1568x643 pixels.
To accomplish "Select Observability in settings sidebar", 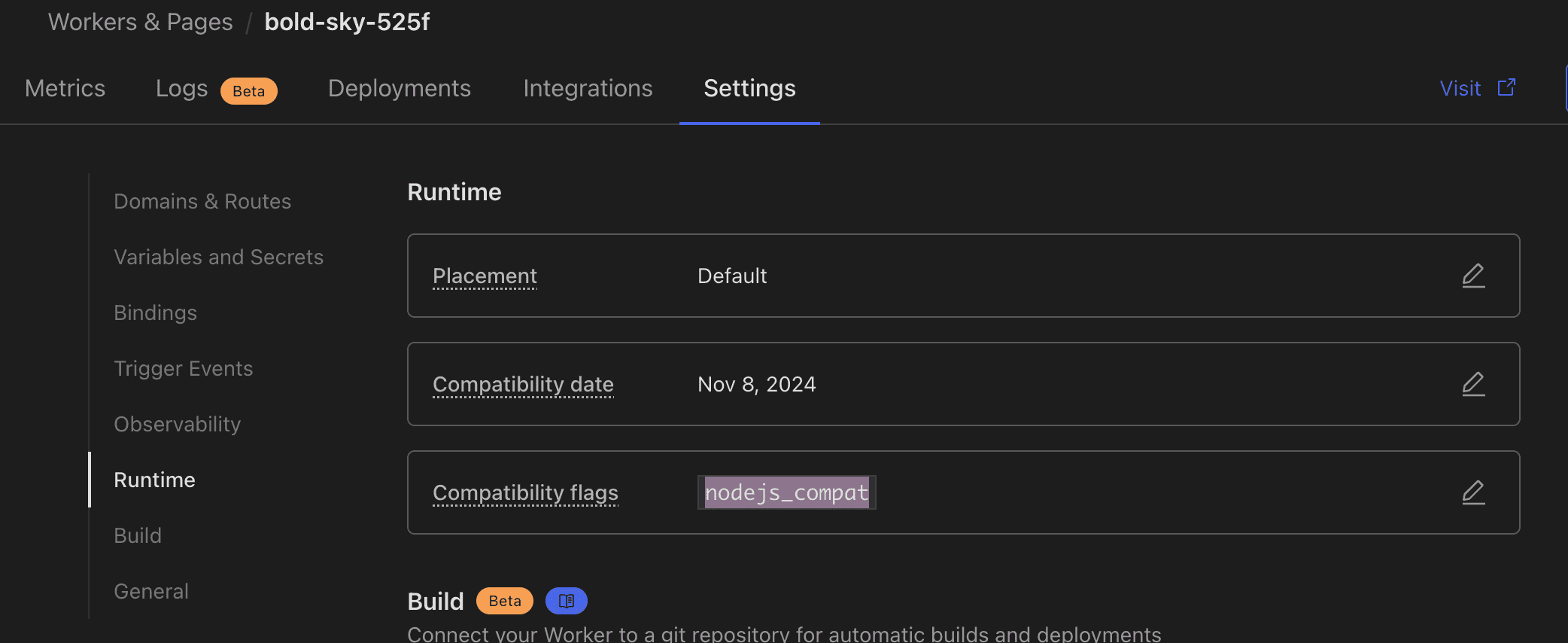I will click(177, 424).
